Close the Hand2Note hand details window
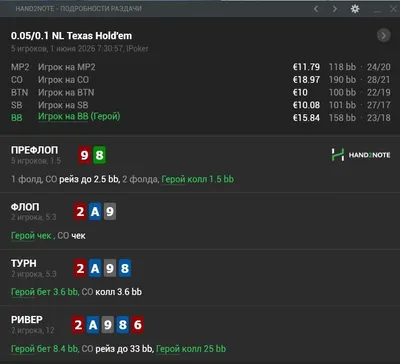The width and height of the screenshot is (400, 364). click(393, 9)
